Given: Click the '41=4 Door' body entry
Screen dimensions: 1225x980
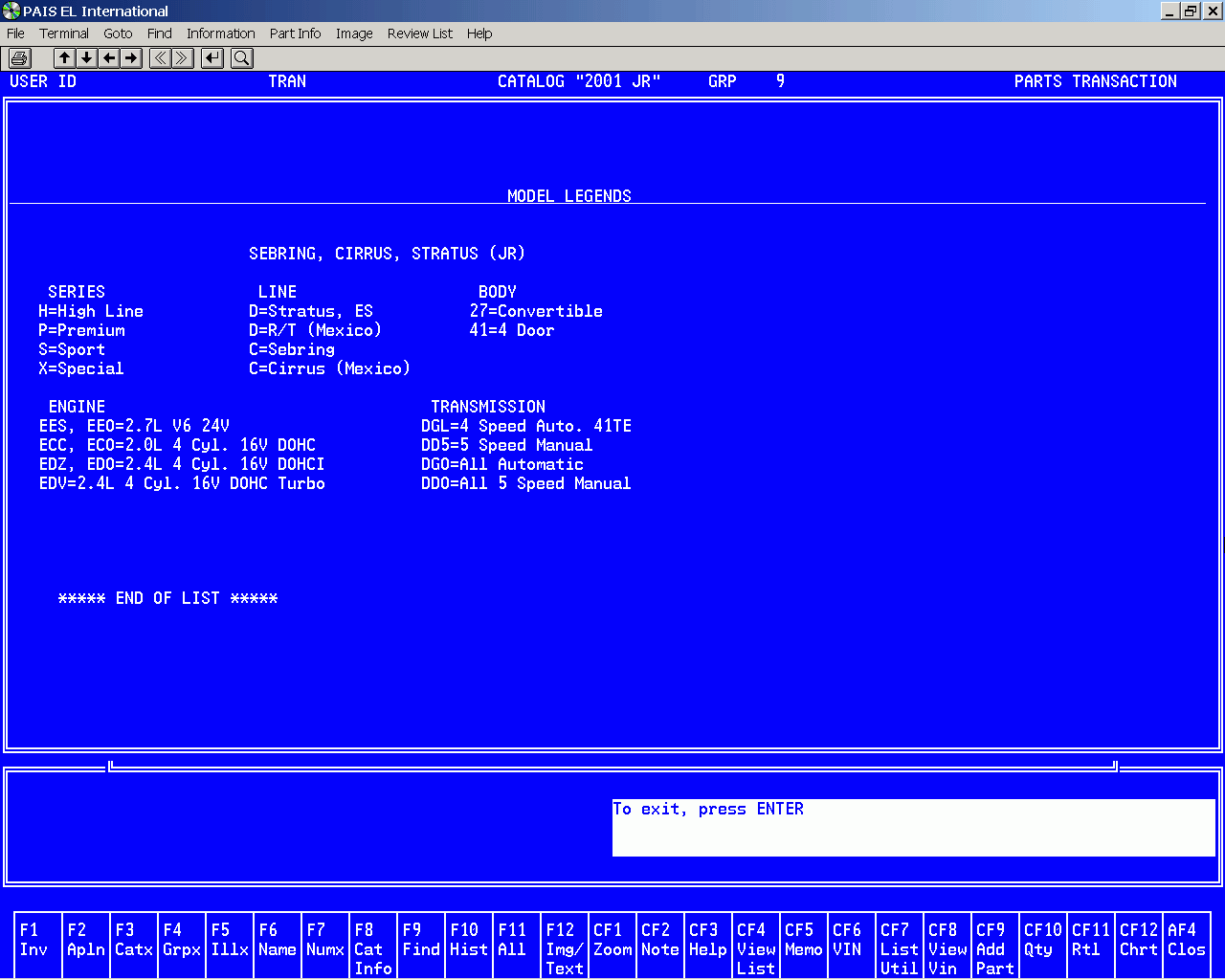Looking at the screenshot, I should coord(512,330).
